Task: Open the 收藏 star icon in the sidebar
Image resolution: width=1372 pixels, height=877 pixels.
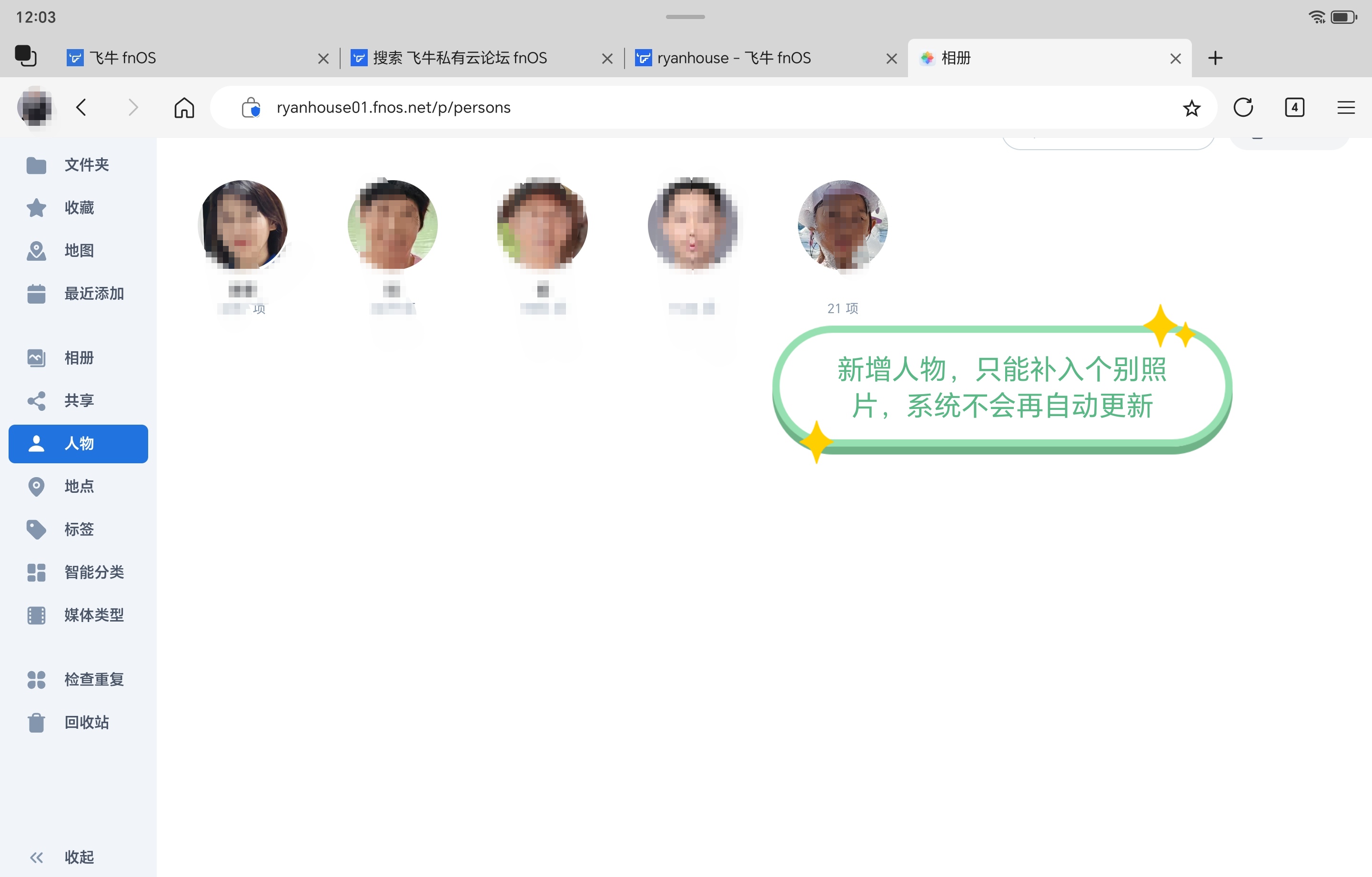Action: [37, 208]
